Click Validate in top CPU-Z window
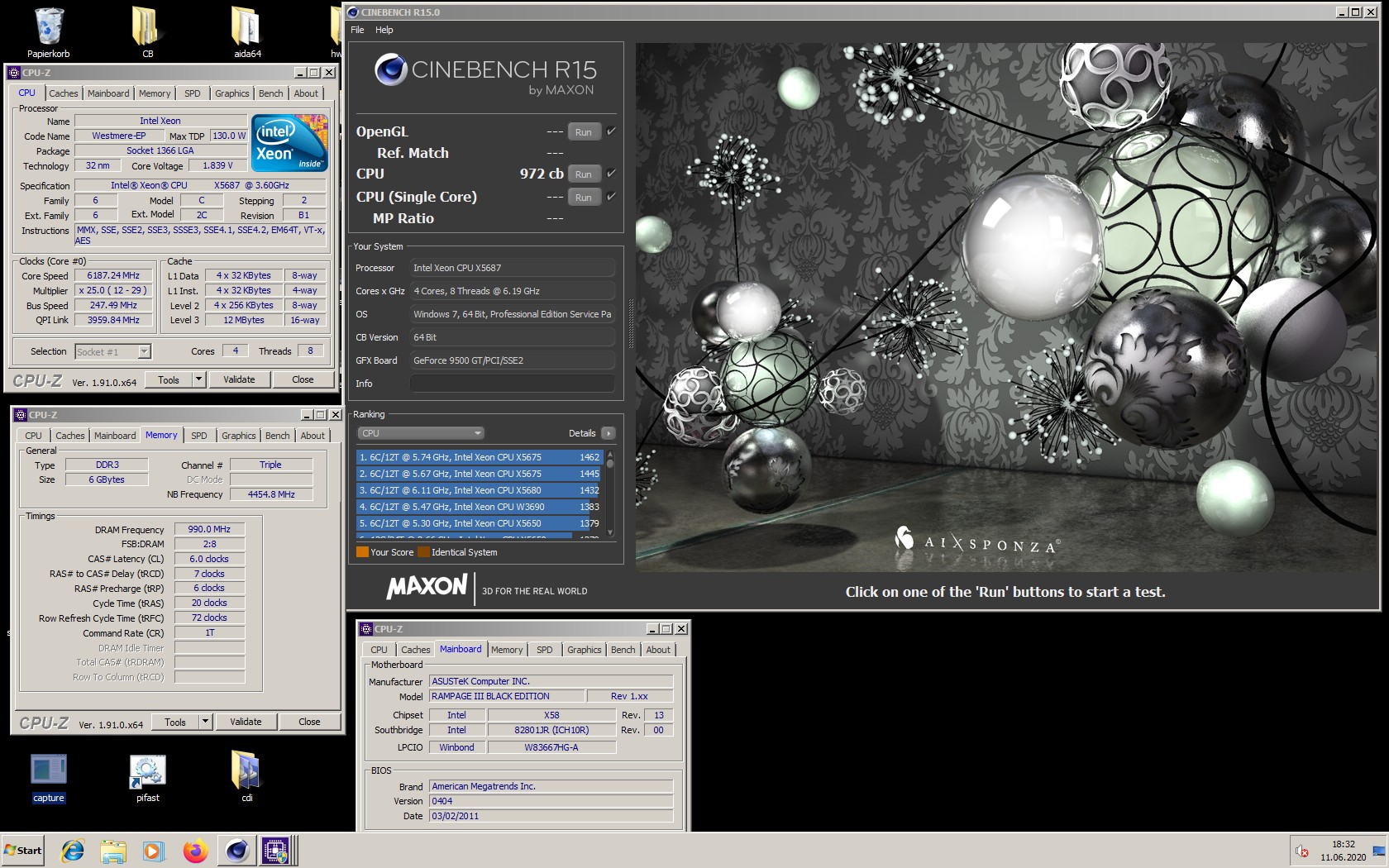Image resolution: width=1389 pixels, height=868 pixels. point(239,379)
